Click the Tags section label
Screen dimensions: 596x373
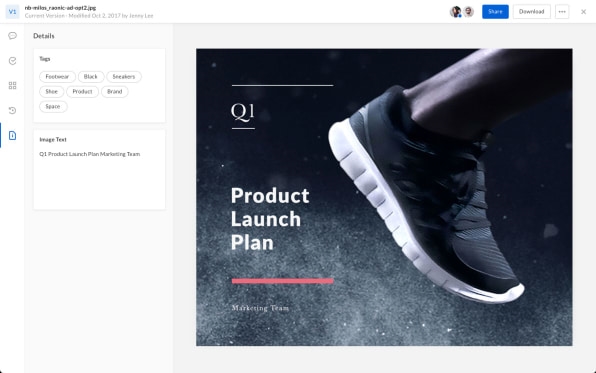tap(45, 59)
